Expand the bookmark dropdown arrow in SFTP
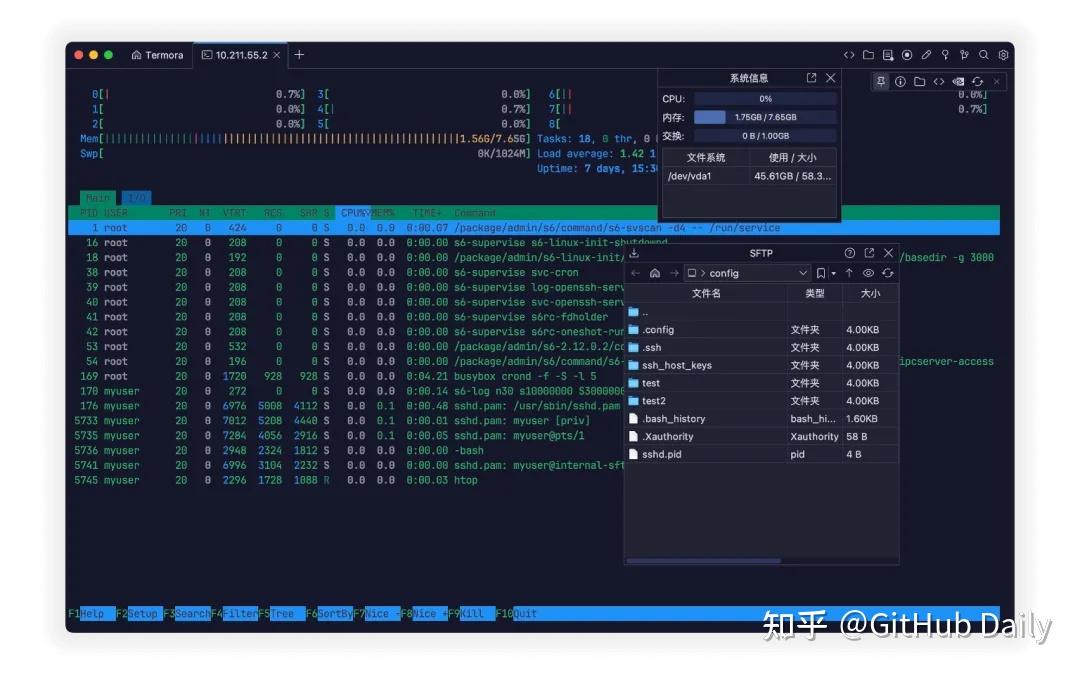1080x675 pixels. coord(833,273)
